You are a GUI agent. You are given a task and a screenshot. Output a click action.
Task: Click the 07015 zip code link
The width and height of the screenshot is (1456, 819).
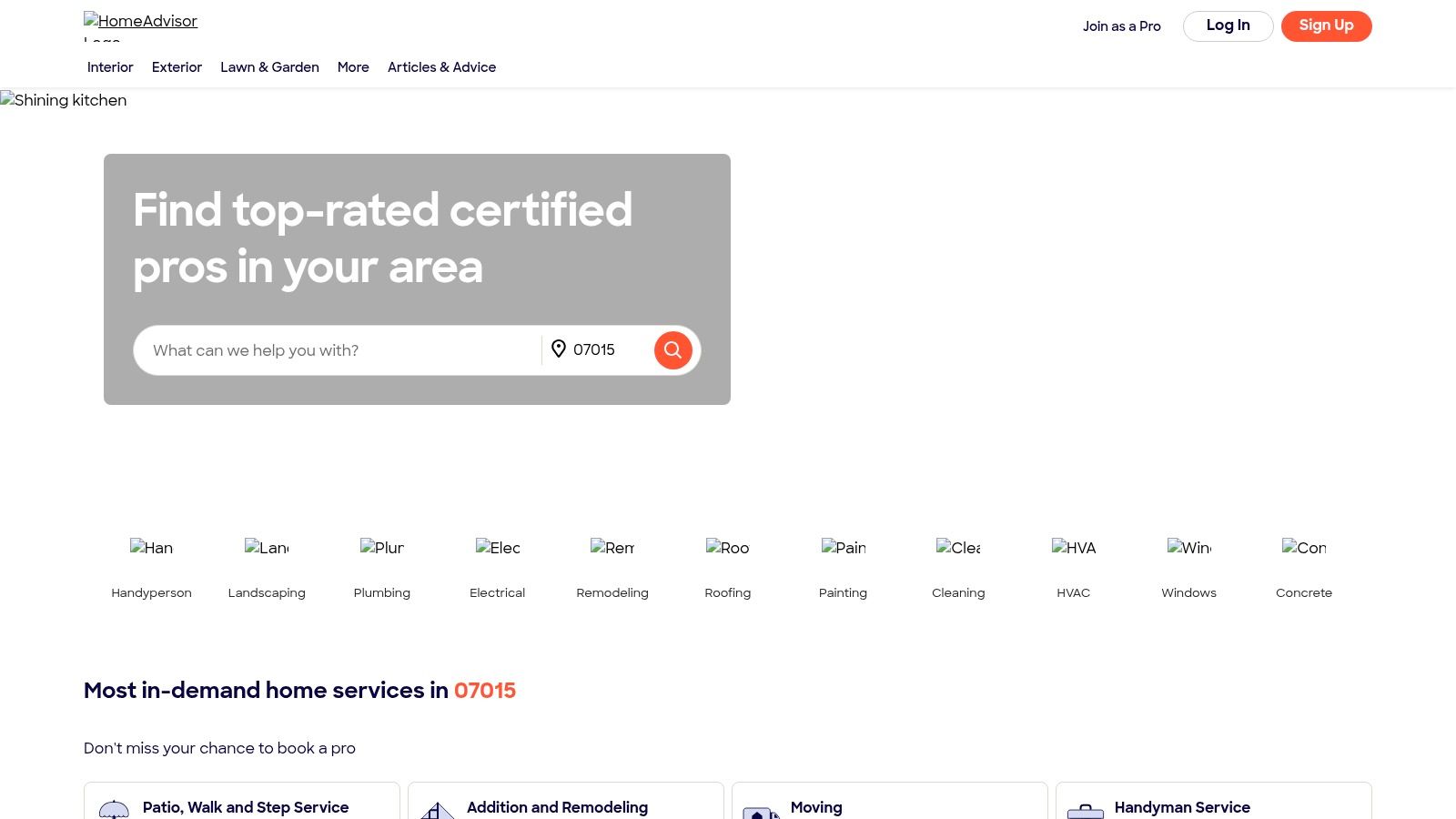(484, 691)
